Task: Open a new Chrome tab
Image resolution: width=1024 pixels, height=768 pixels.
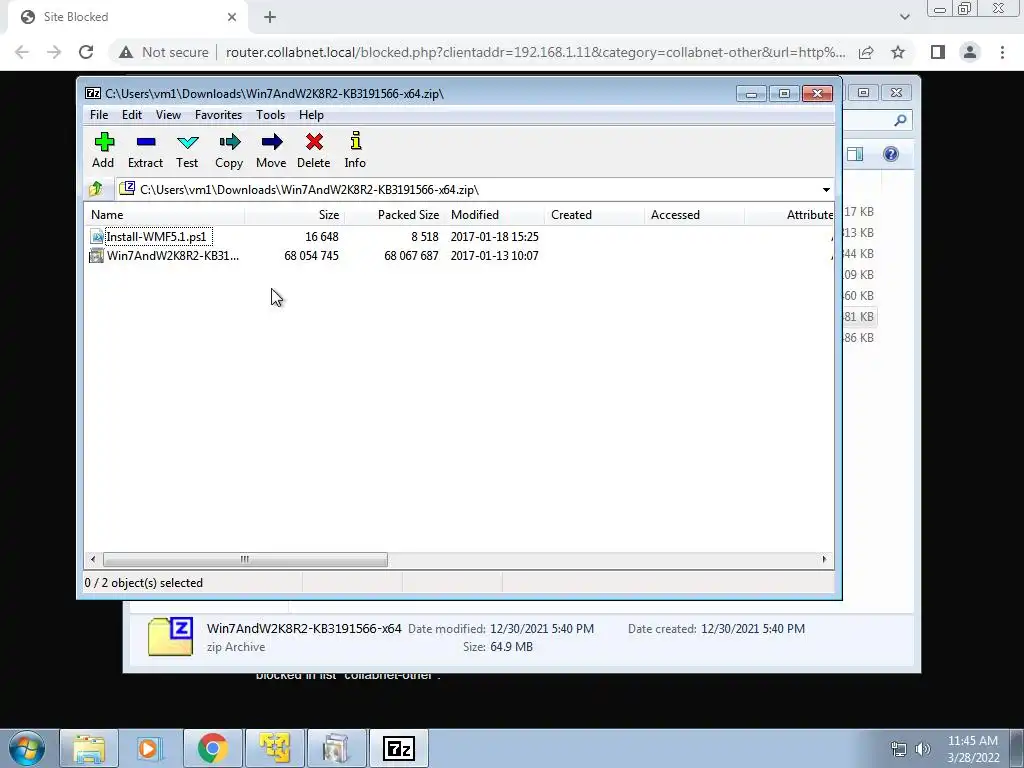Action: [x=270, y=17]
